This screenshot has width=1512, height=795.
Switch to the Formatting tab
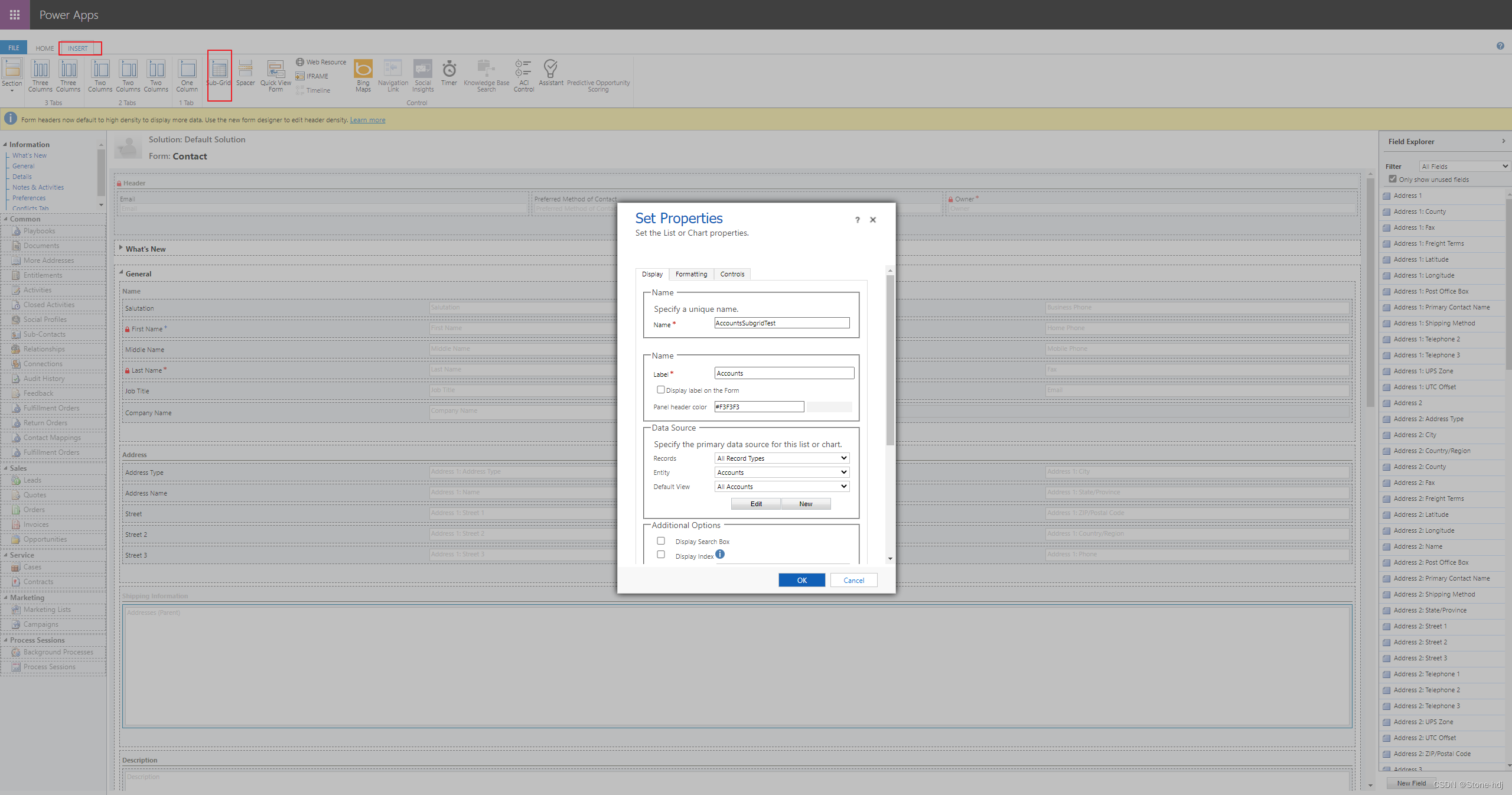pyautogui.click(x=691, y=274)
